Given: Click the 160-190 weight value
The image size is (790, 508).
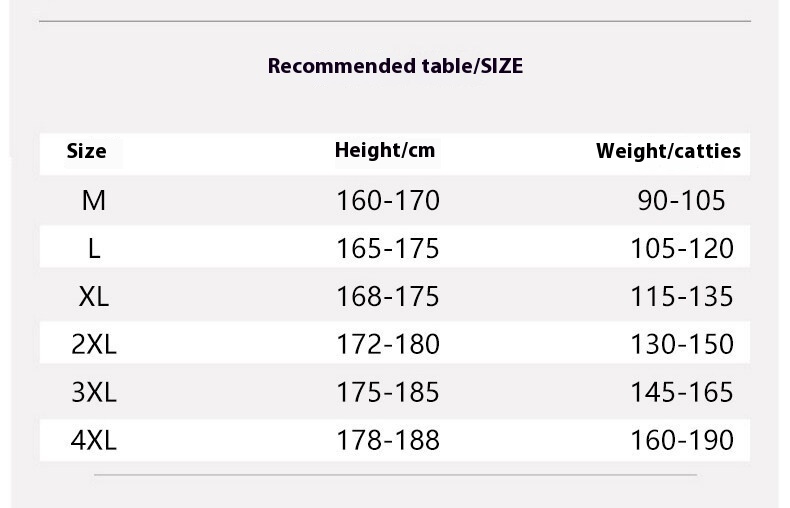Looking at the screenshot, I should point(681,440).
